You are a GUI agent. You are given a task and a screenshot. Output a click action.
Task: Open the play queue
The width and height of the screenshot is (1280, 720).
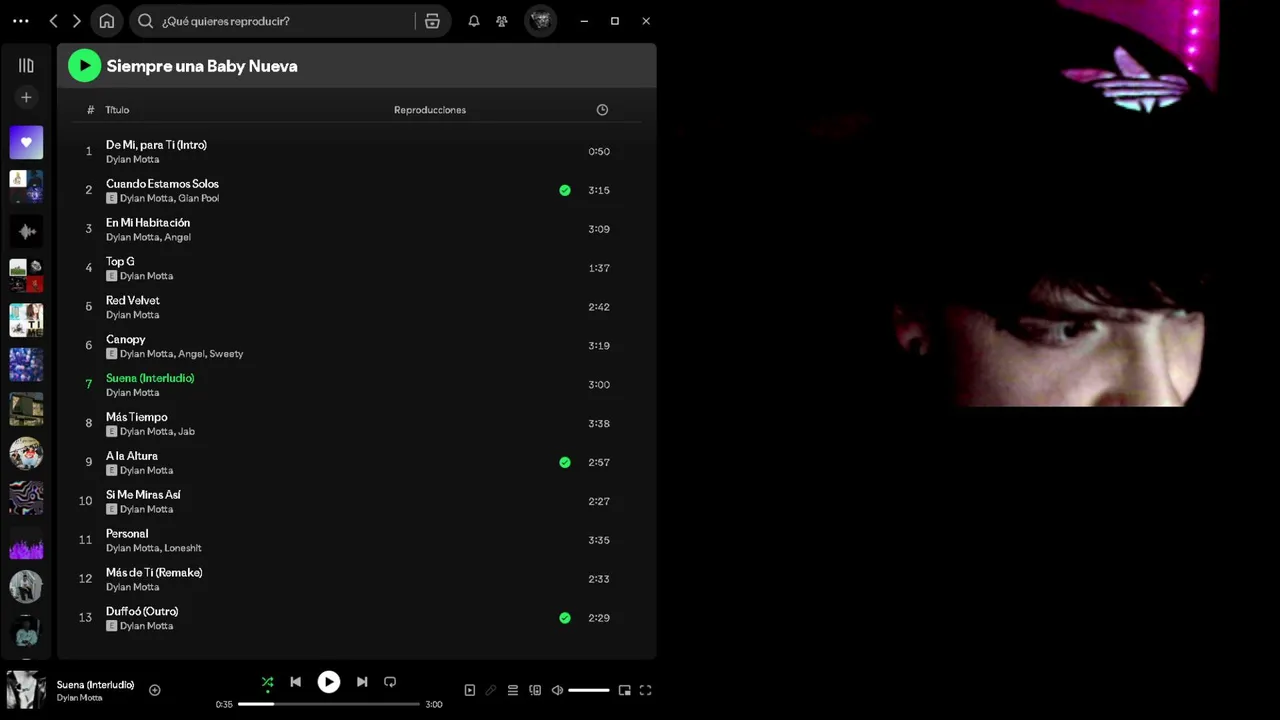click(x=513, y=690)
